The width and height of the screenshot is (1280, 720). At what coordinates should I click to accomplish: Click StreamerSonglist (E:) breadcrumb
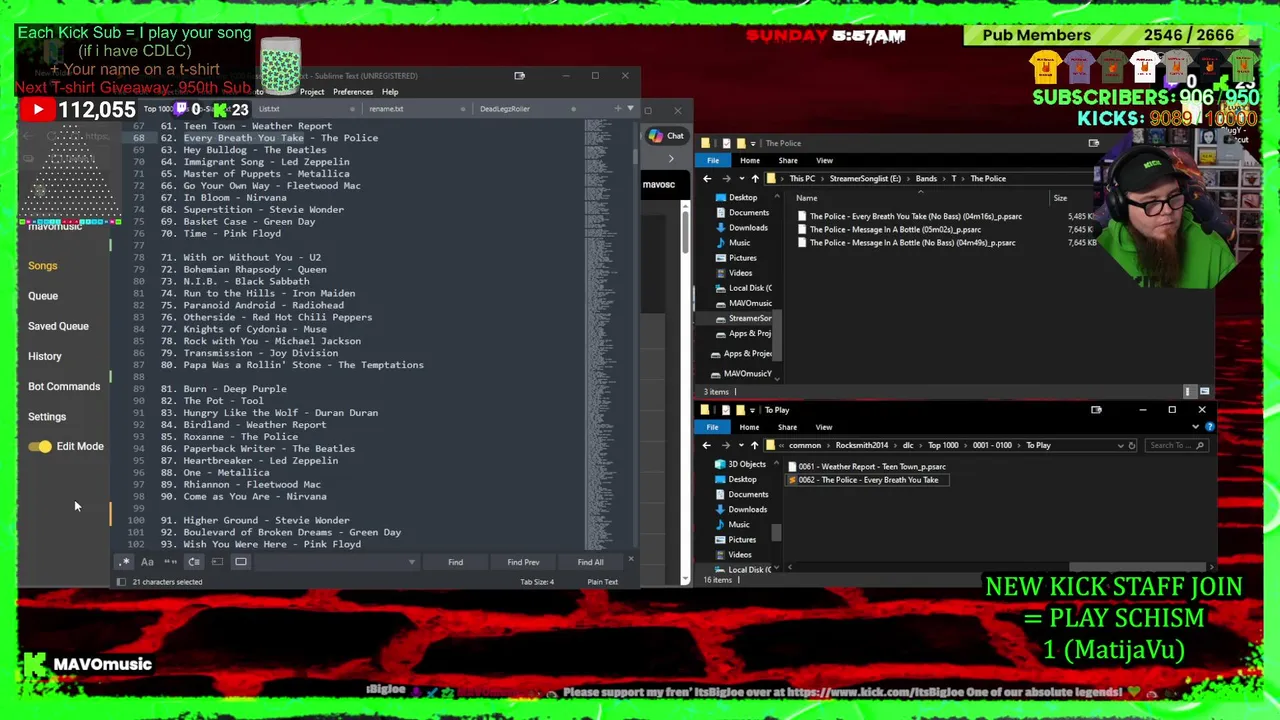click(x=865, y=179)
